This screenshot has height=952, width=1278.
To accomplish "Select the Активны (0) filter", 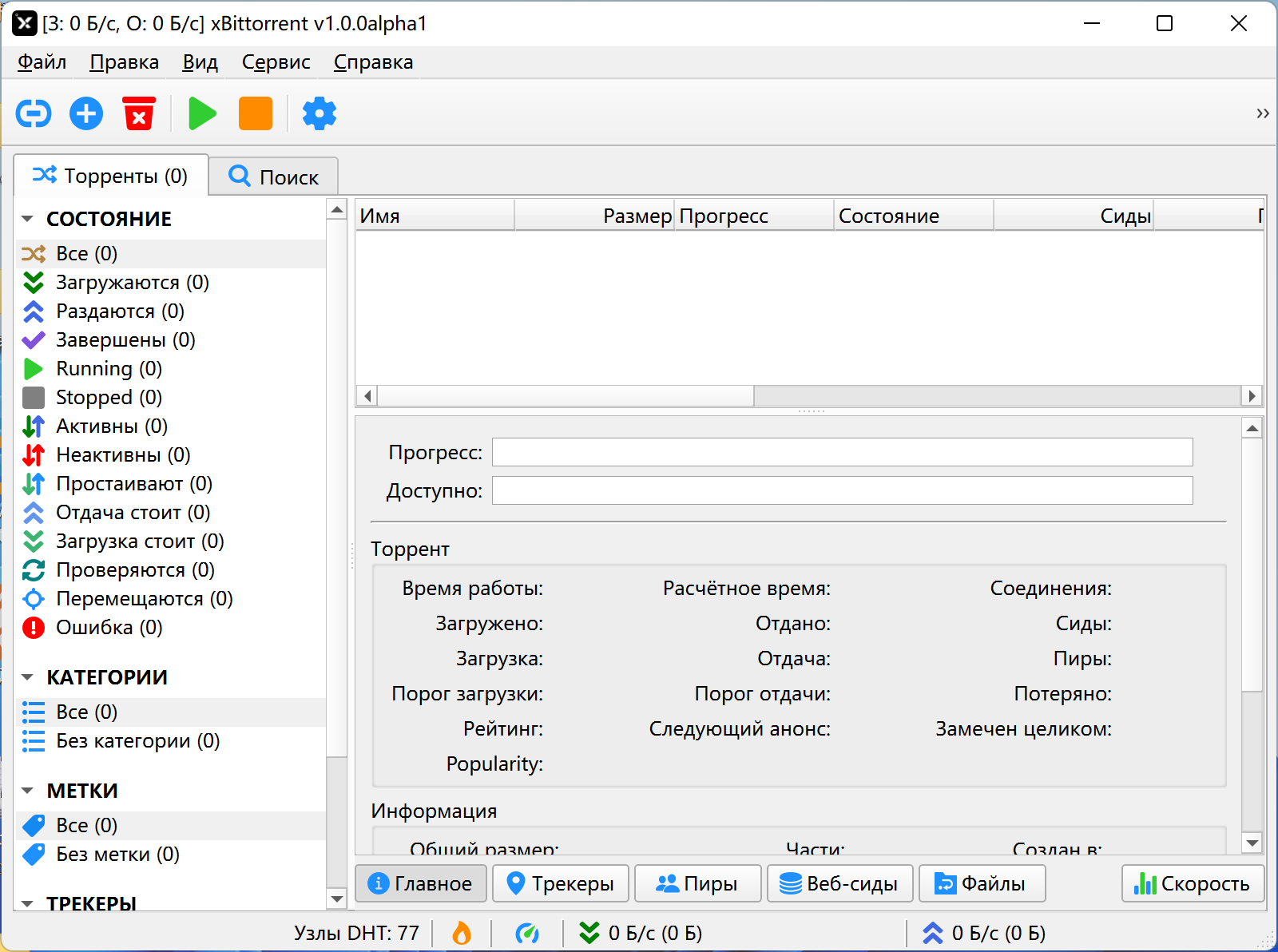I will click(x=171, y=426).
